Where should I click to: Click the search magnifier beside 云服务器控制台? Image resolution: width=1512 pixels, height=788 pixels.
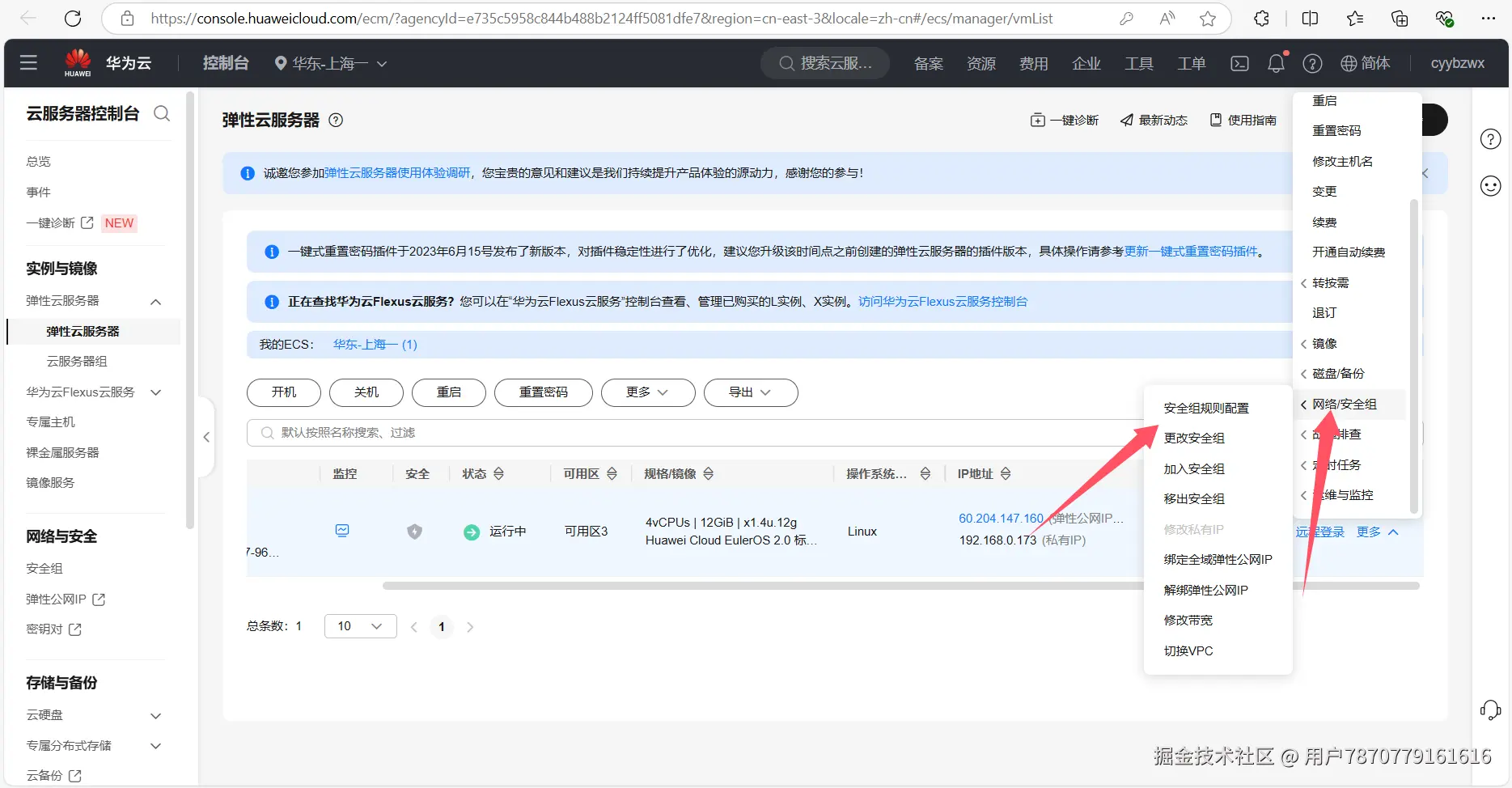[162, 113]
